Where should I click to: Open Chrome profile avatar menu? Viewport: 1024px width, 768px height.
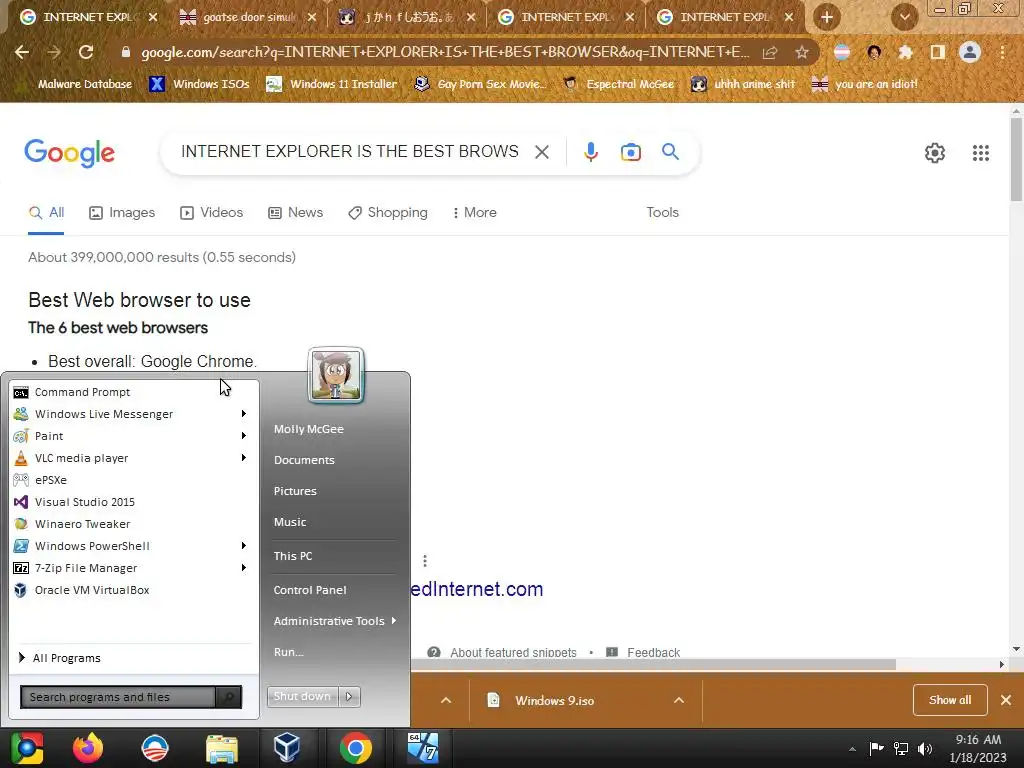pyautogui.click(x=970, y=52)
